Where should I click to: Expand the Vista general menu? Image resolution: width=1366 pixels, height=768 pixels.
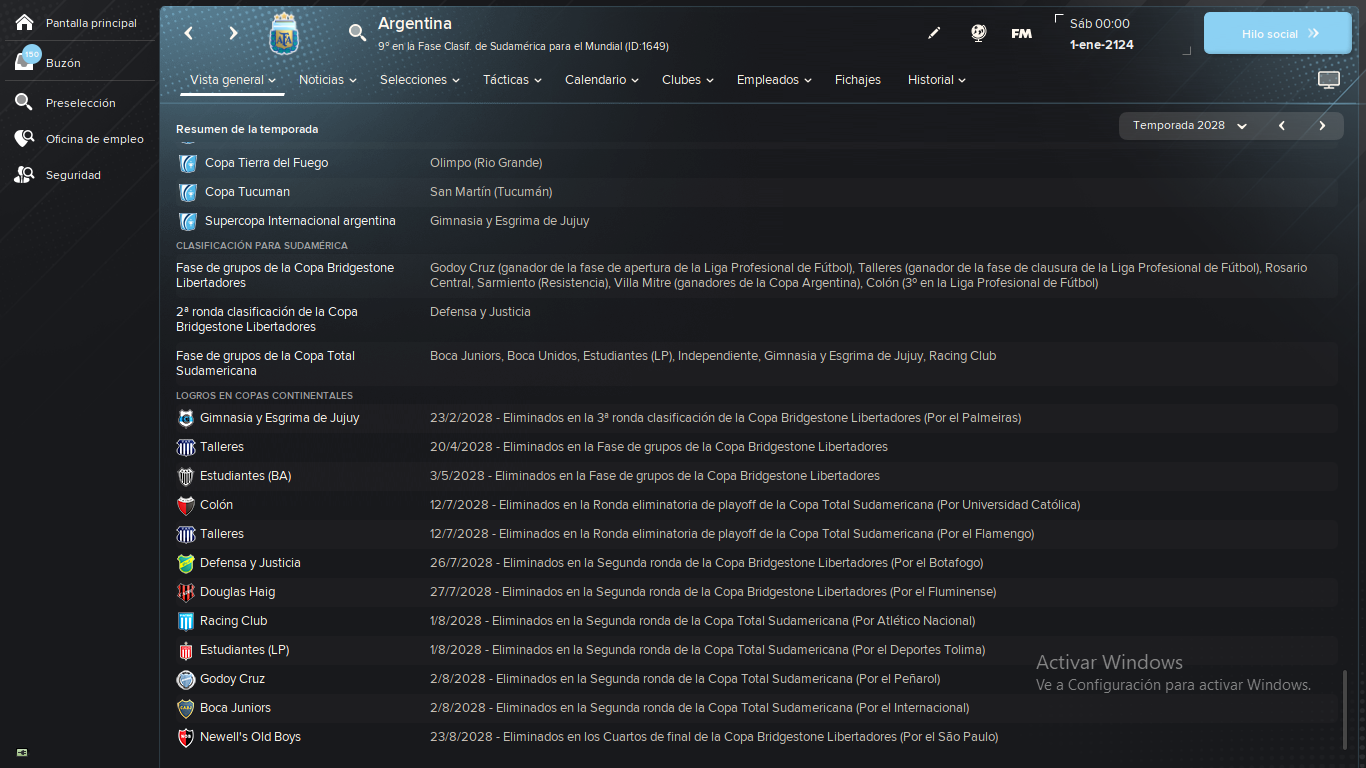(x=233, y=80)
